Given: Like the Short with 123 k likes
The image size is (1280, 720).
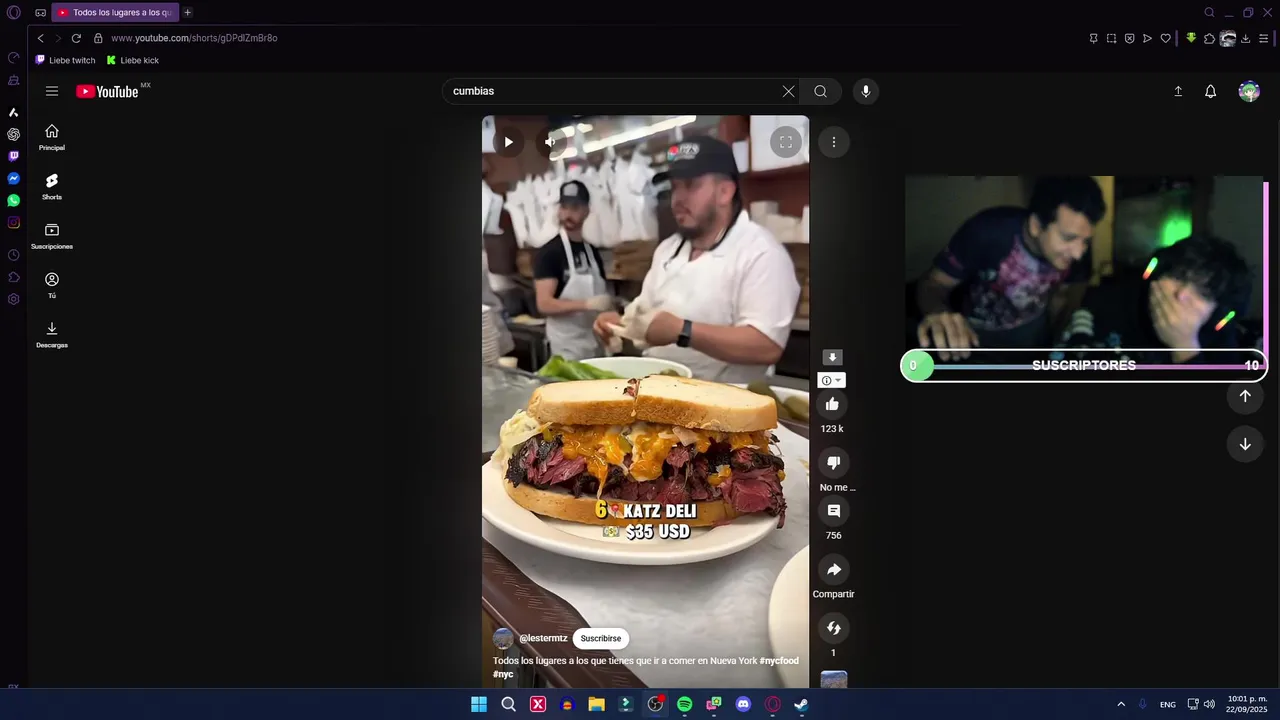Looking at the screenshot, I should tap(833, 404).
